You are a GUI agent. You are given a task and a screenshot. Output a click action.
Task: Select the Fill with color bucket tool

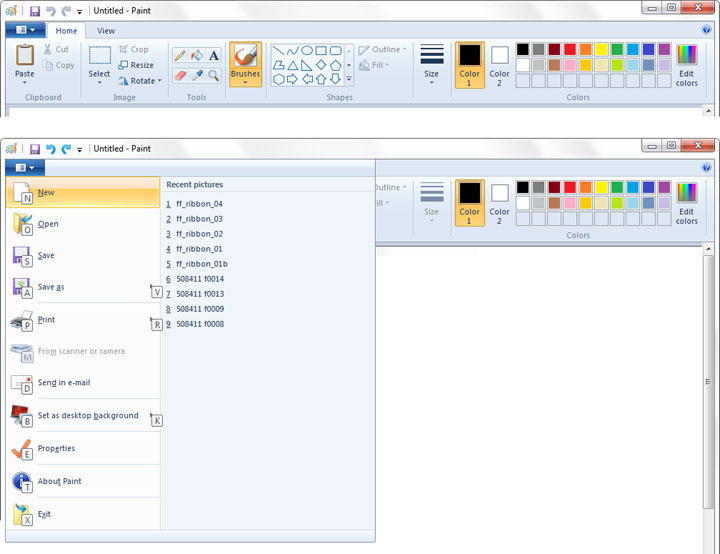click(197, 56)
